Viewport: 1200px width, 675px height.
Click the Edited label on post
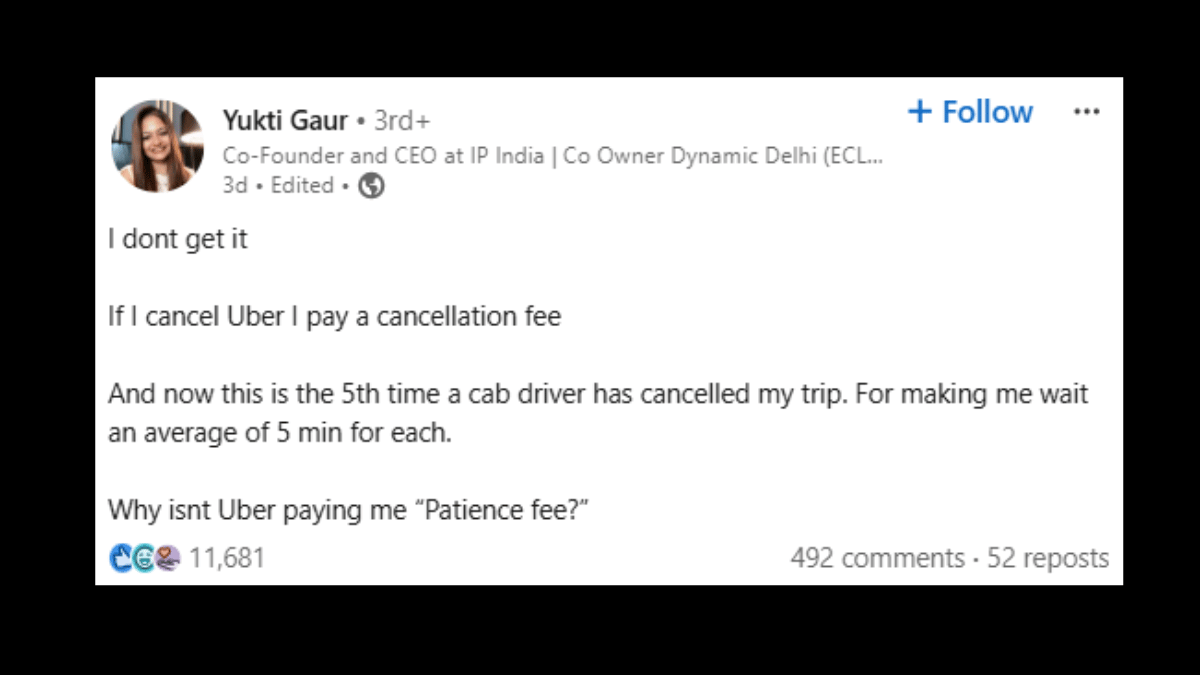302,186
